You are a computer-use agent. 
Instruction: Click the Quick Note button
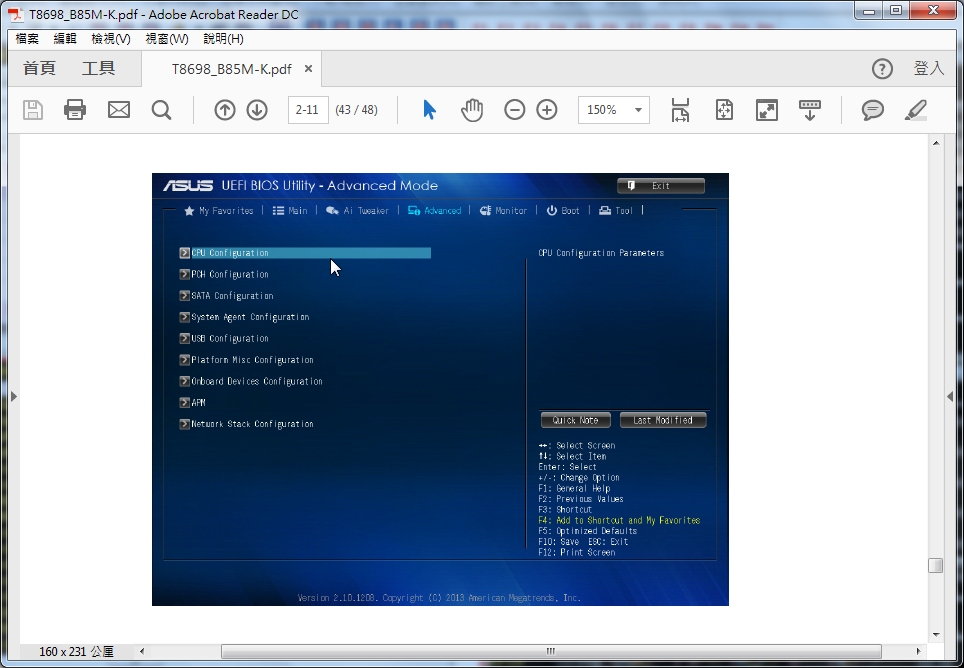point(575,420)
